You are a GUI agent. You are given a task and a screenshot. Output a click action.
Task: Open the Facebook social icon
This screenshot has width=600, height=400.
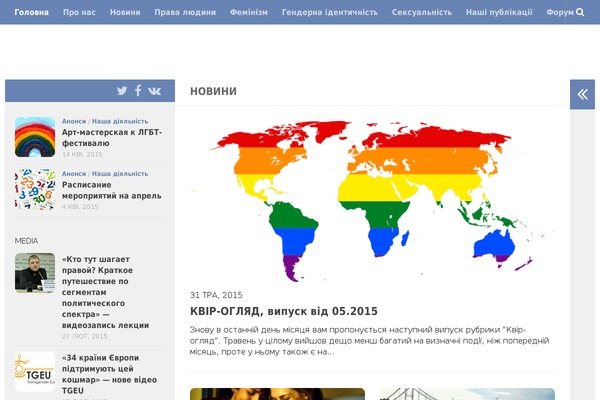138,90
